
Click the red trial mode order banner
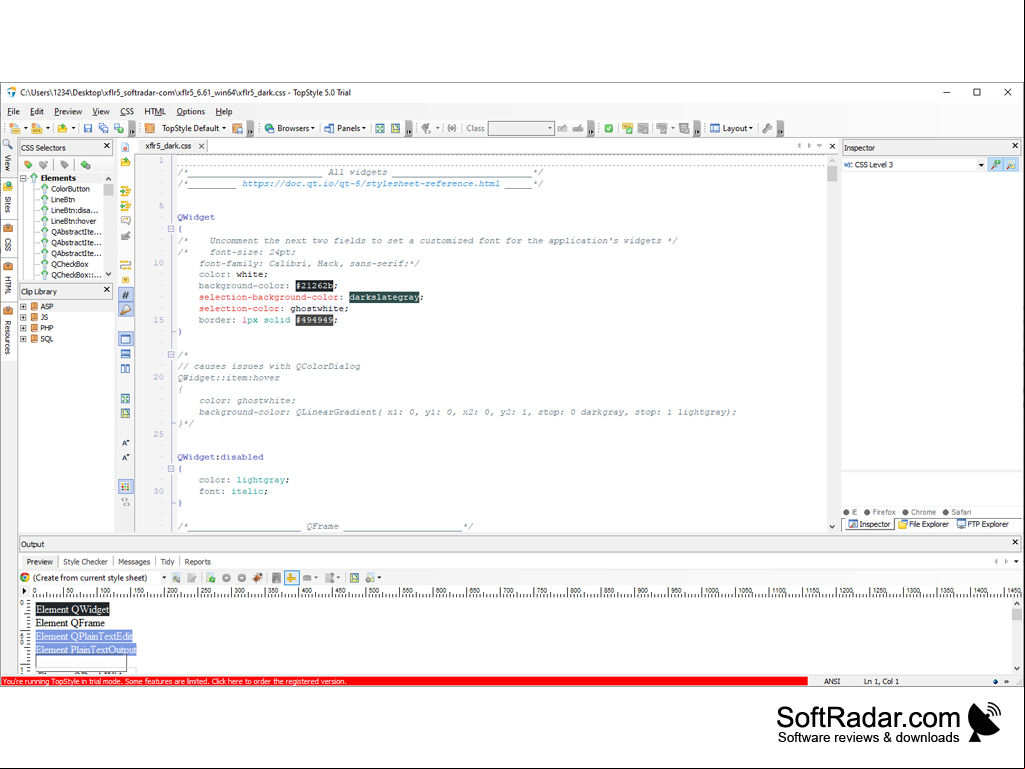click(404, 681)
